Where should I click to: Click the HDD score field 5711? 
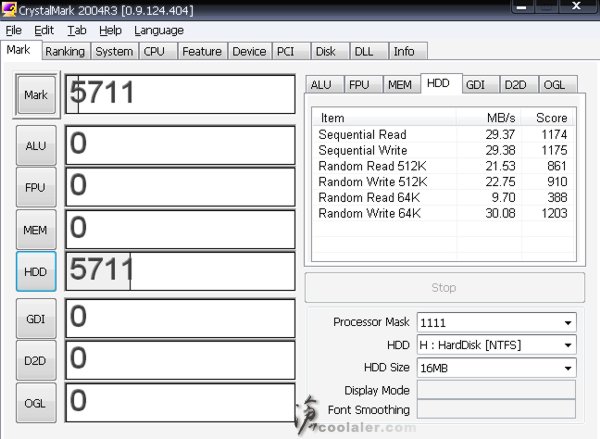pyautogui.click(x=181, y=271)
